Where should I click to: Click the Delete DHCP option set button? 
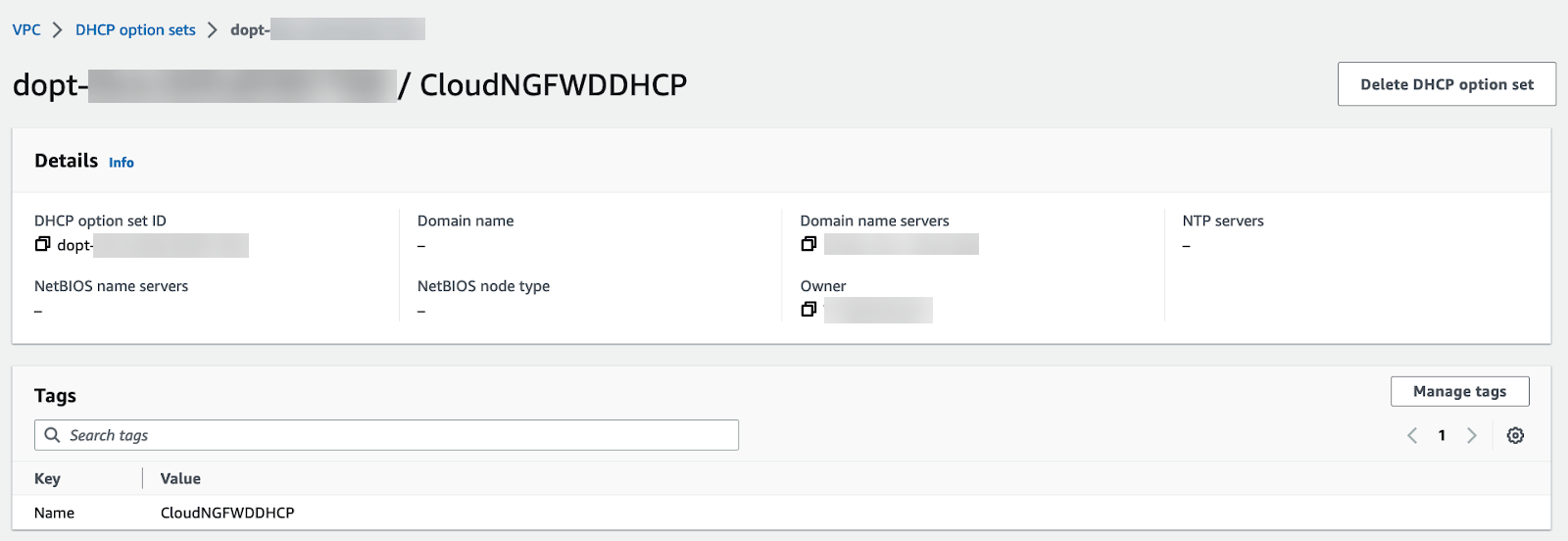(x=1446, y=84)
